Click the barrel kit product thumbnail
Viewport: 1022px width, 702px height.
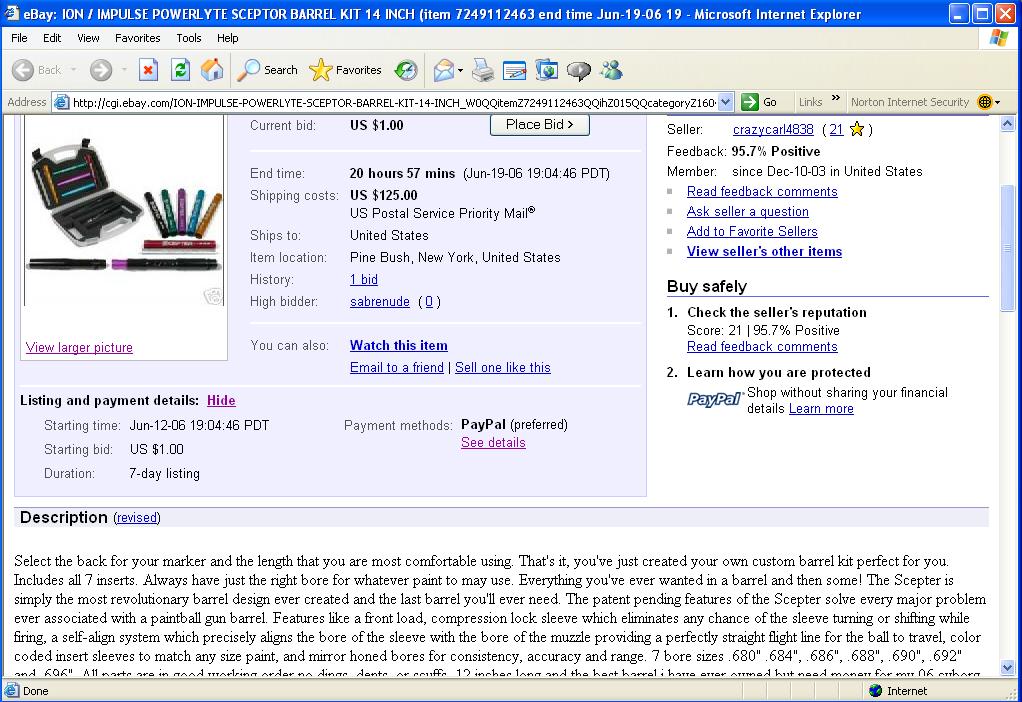pos(124,210)
